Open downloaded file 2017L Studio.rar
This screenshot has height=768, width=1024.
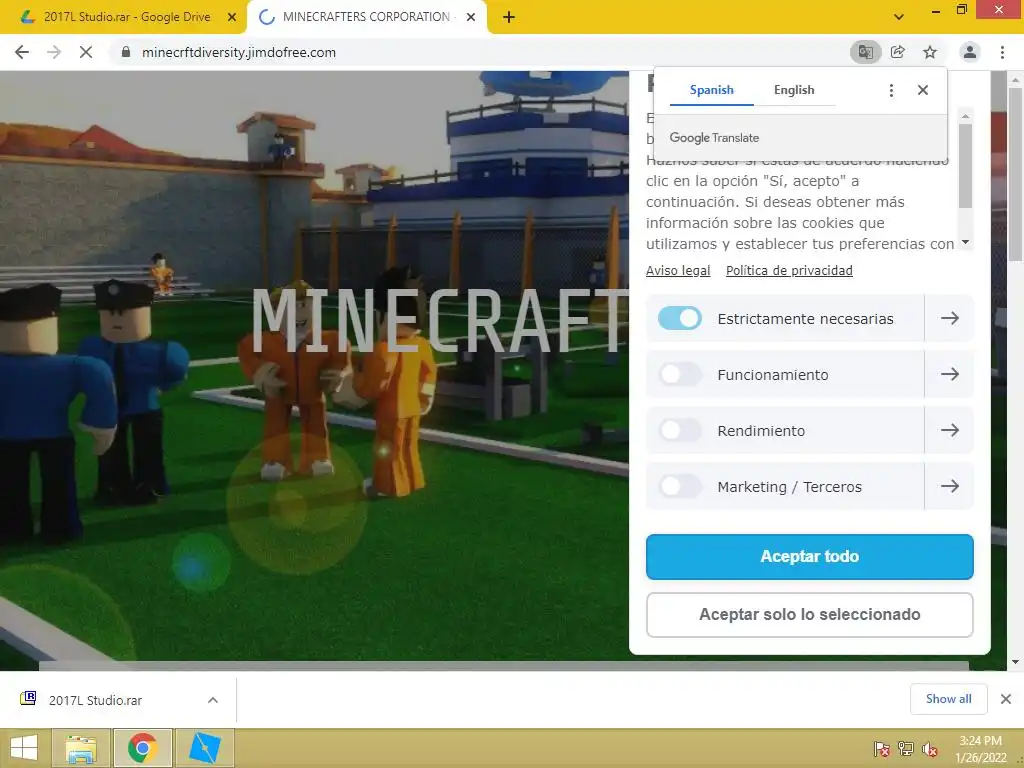[95, 700]
